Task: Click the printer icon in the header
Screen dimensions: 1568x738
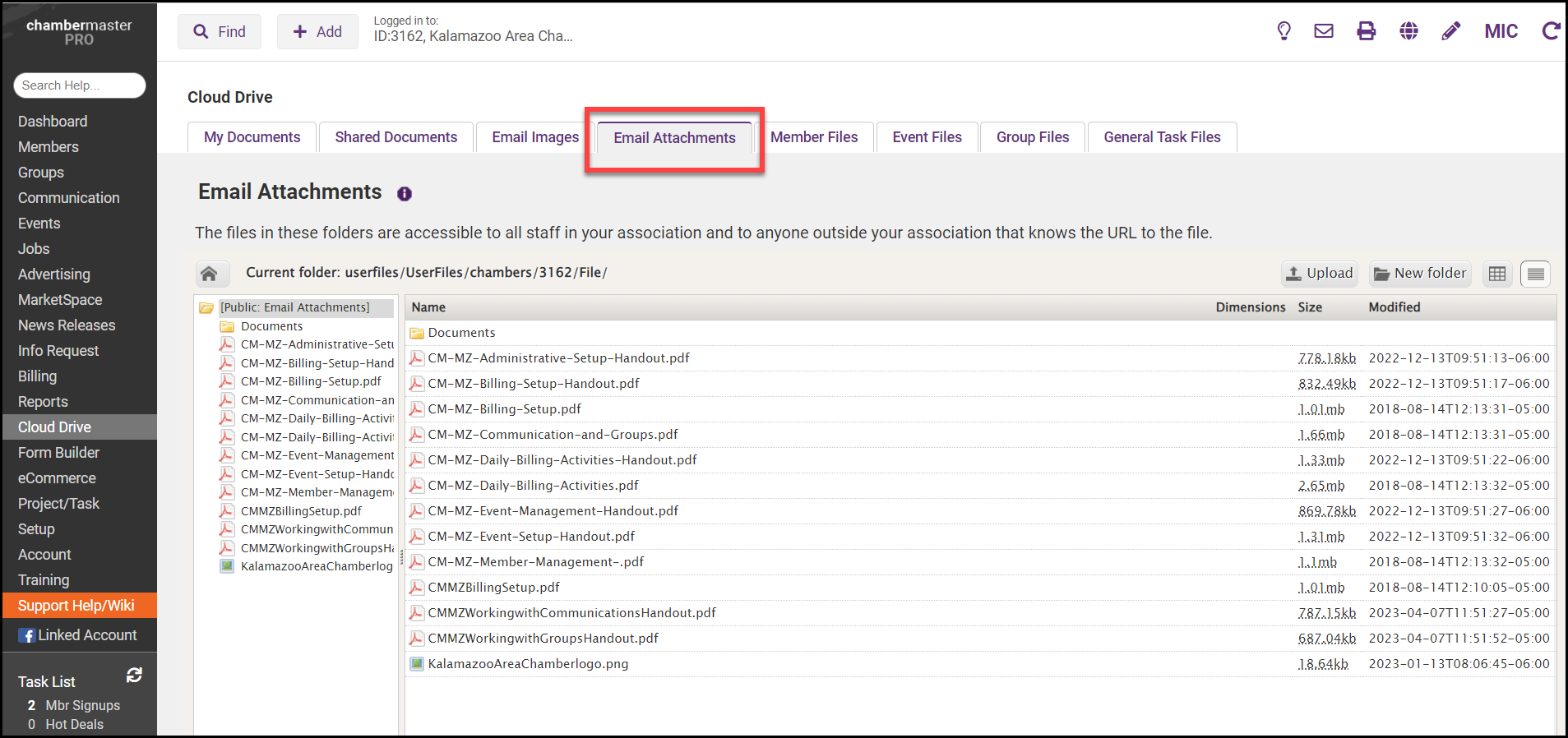Action: tap(1366, 31)
